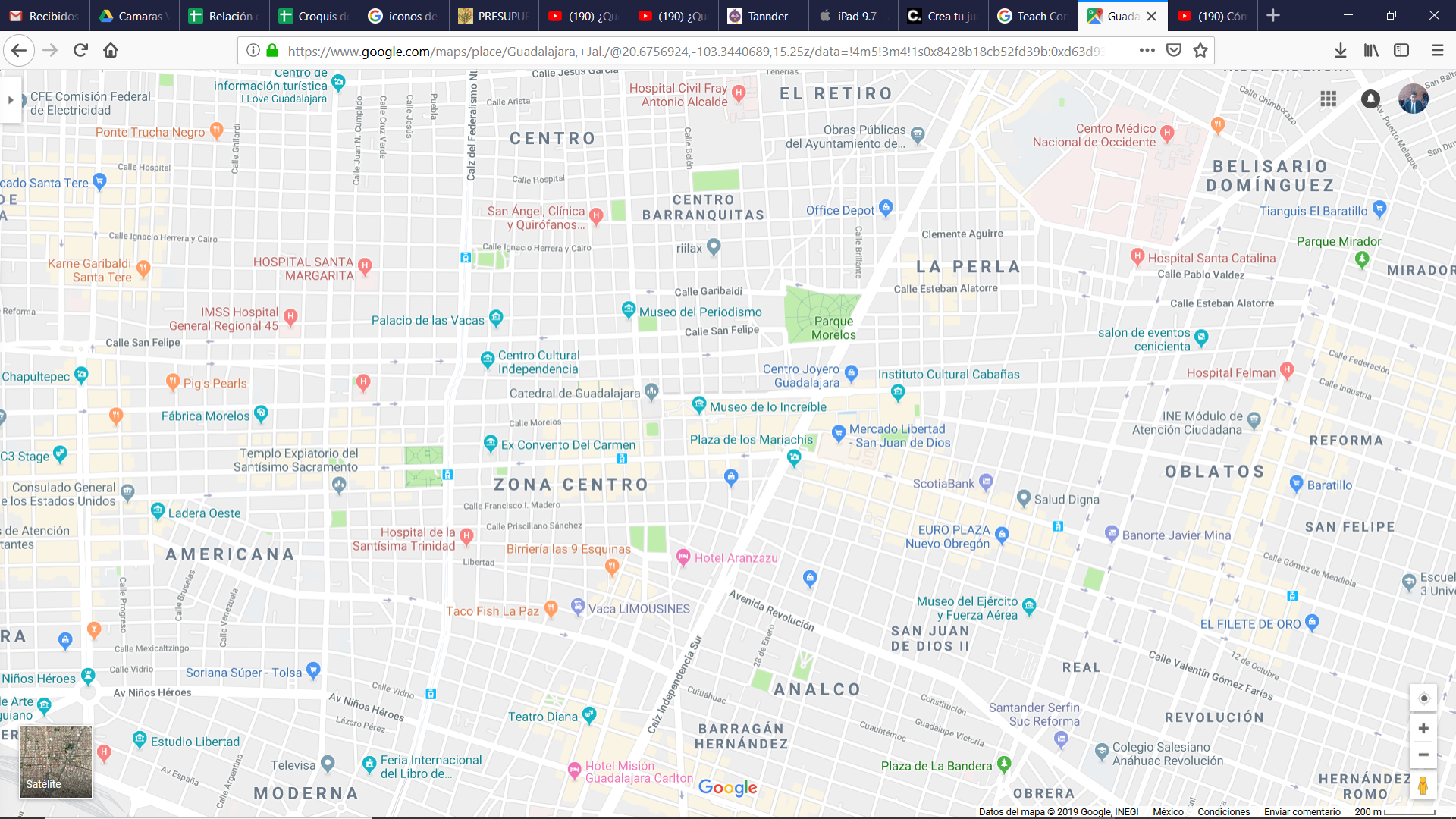Open the Google apps grid

[1328, 99]
